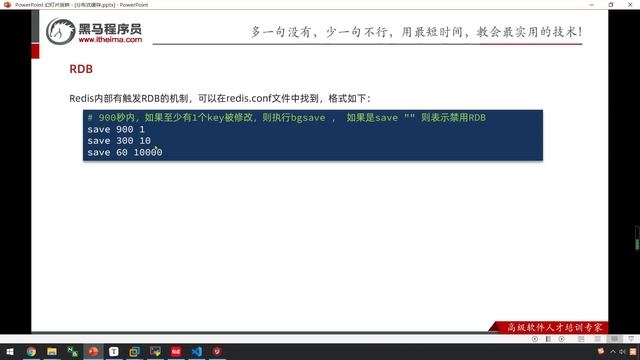Click the itheima horse logo
The width and height of the screenshot is (640, 360).
60,31
